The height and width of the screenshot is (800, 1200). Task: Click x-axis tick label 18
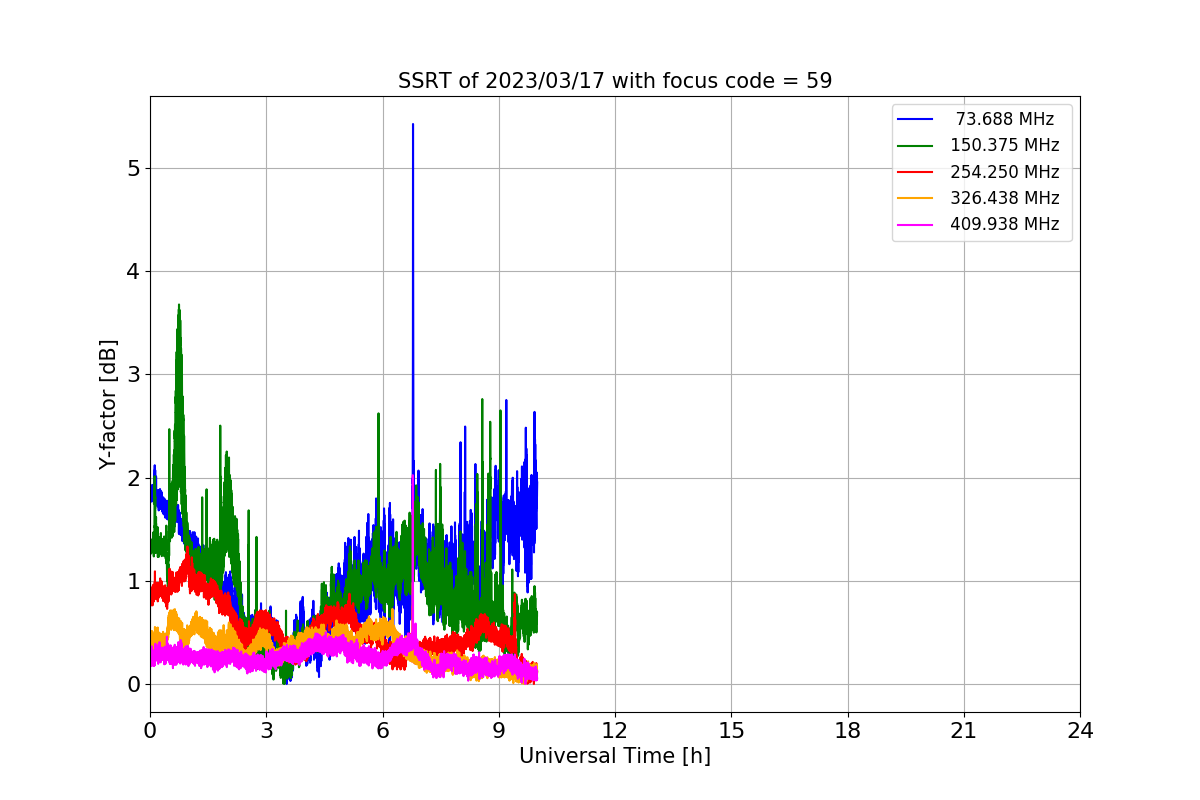[x=847, y=731]
